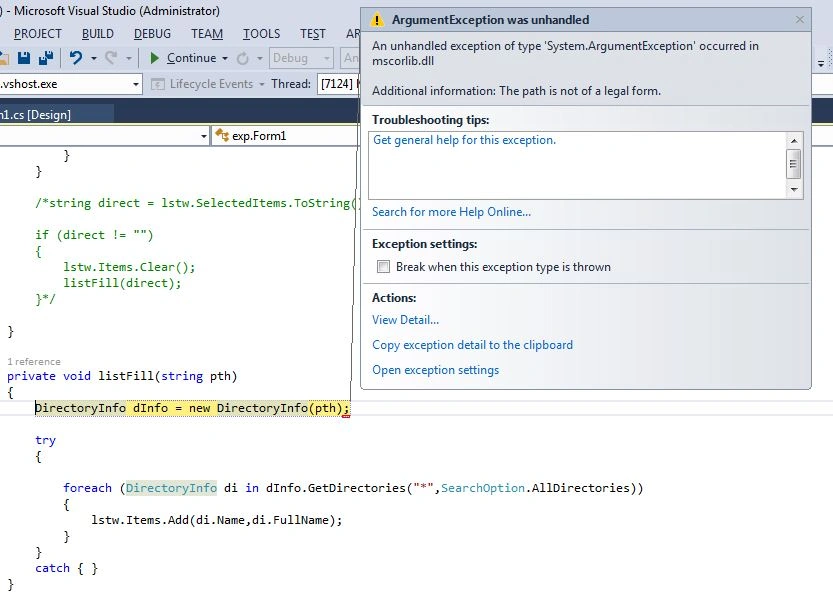Click the Redo arrow icon

coord(111,58)
